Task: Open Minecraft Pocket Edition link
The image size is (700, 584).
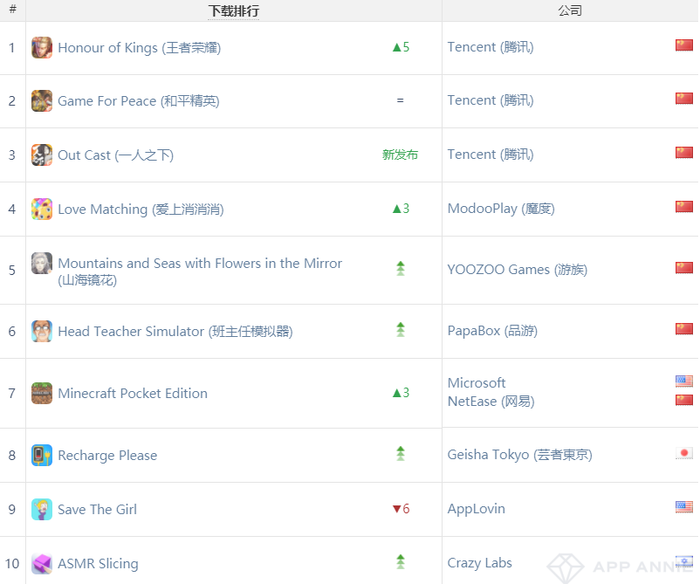Action: coord(133,393)
